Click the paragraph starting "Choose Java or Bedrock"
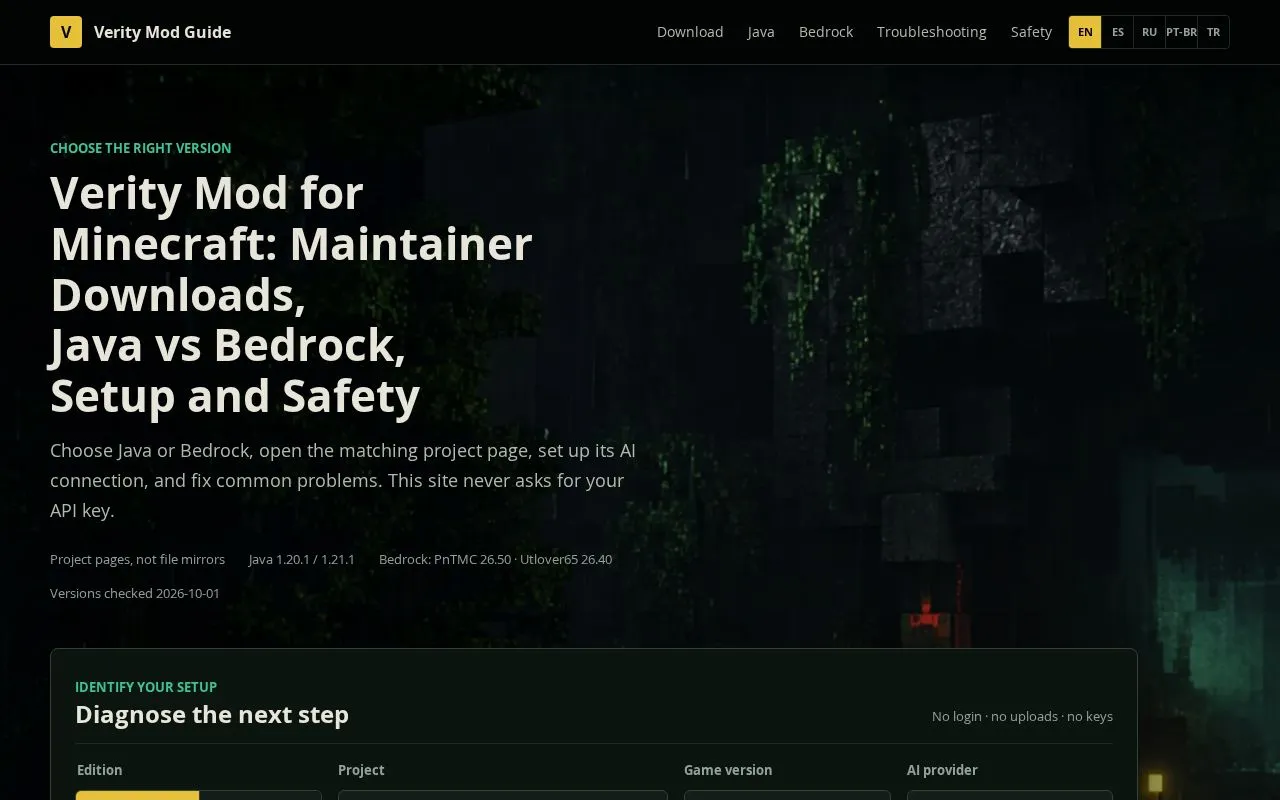This screenshot has width=1280, height=800. coord(343,480)
